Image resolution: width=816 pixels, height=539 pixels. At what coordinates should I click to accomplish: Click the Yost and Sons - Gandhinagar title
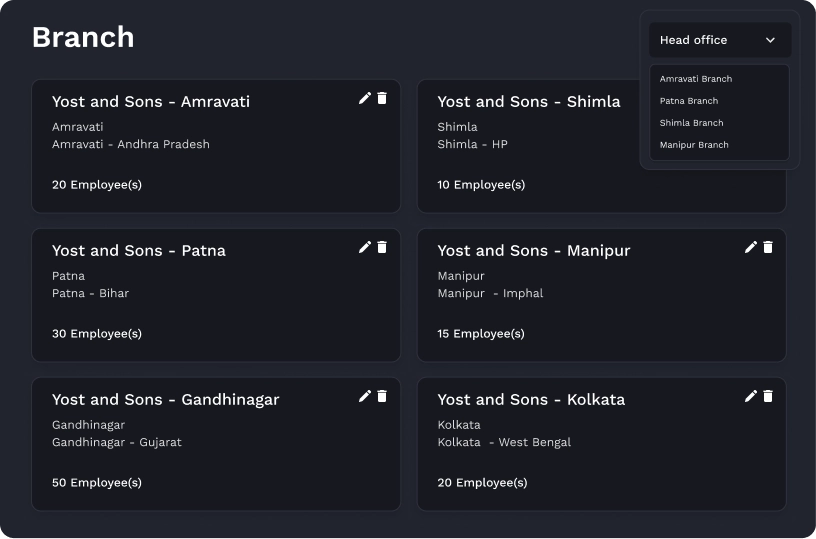[165, 400]
